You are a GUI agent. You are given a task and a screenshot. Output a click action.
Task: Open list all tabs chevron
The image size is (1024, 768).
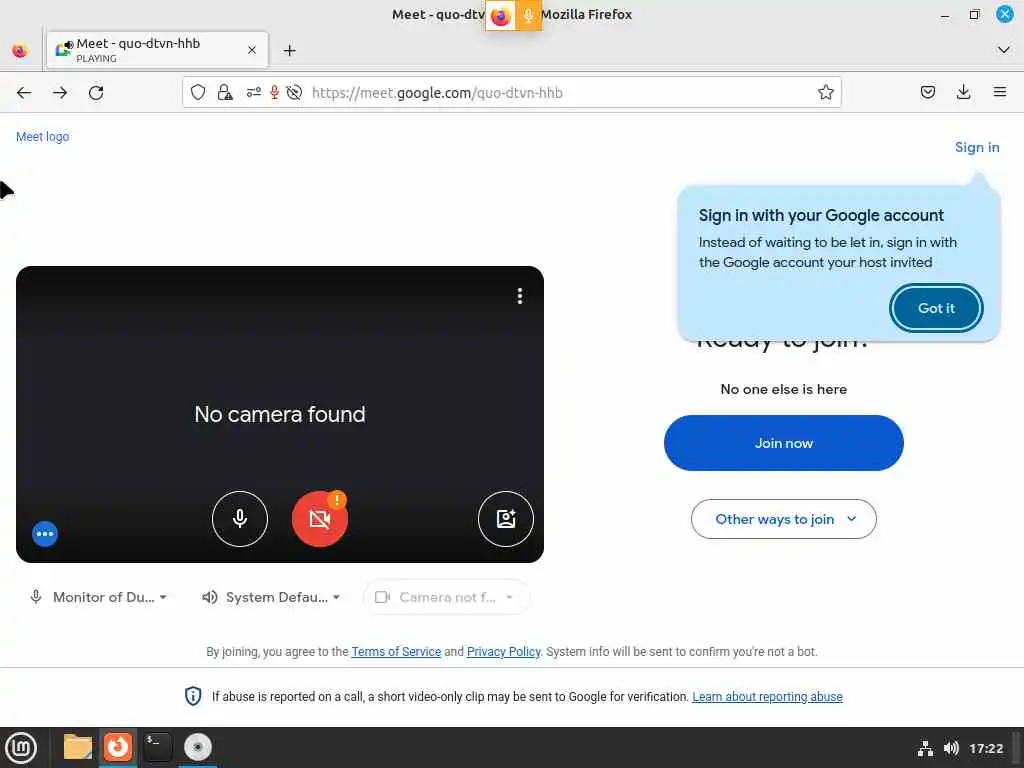point(1004,50)
